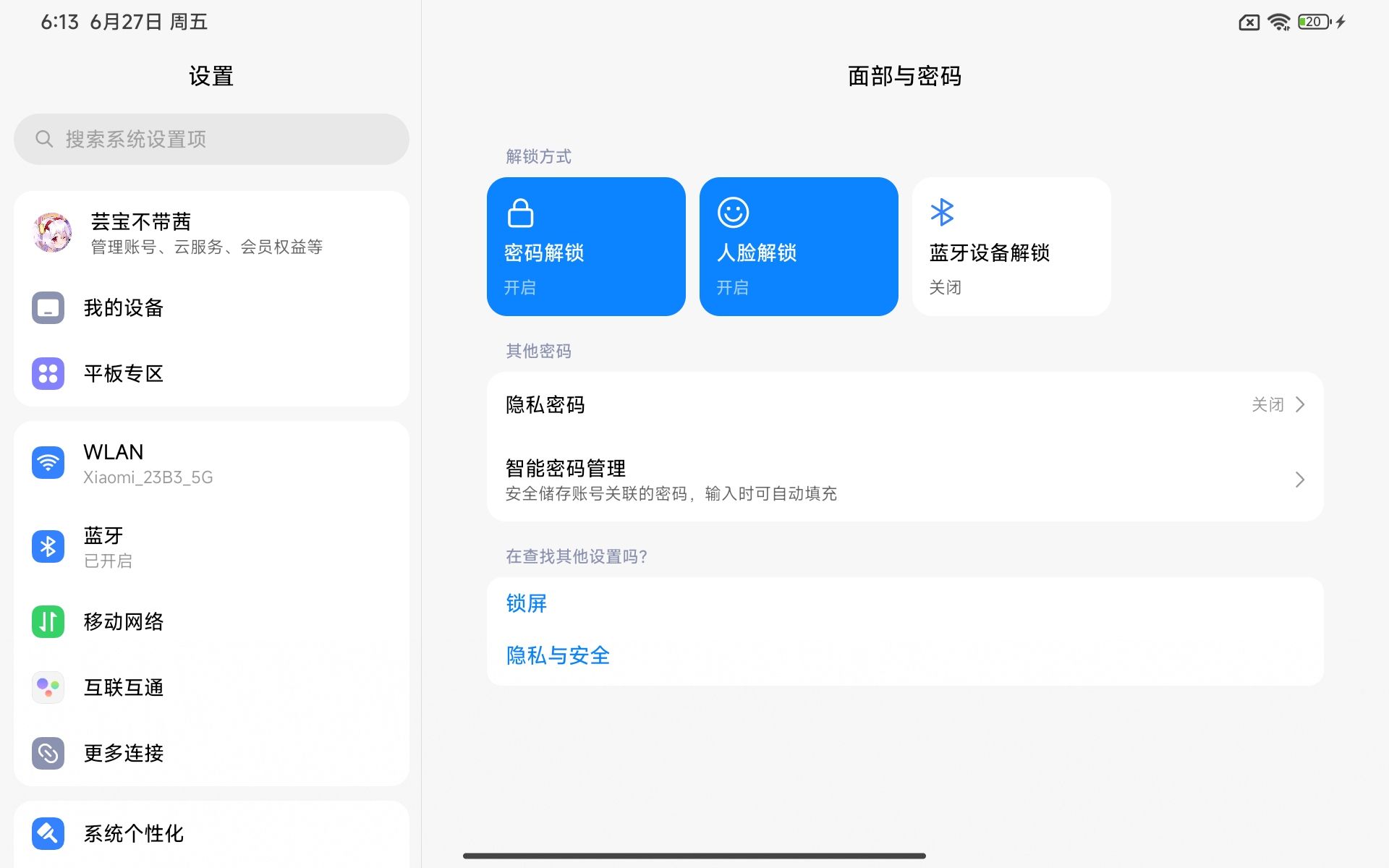Tap the padlock icon on 密码解锁
This screenshot has width=1389, height=868.
(x=520, y=213)
